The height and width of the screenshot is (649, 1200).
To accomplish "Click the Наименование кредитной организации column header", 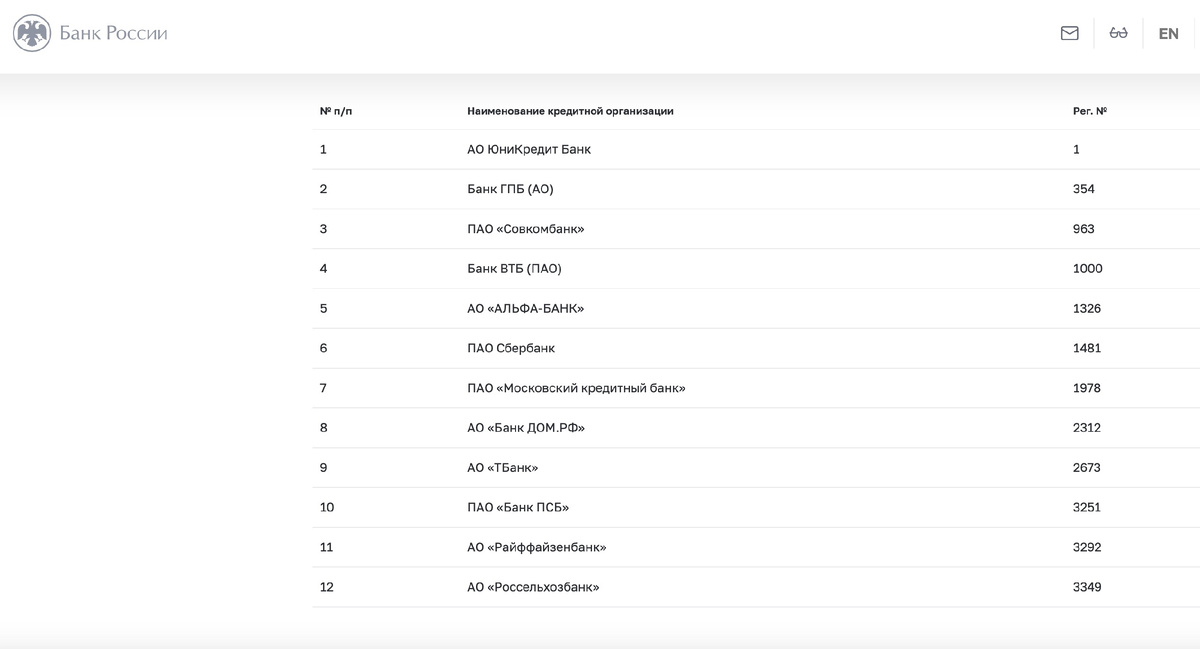I will (x=570, y=111).
